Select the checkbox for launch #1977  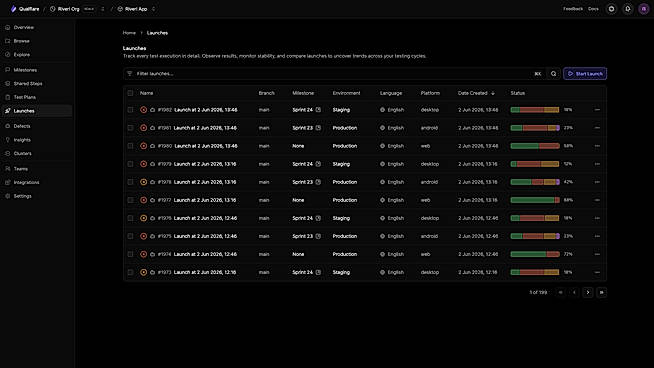(131, 200)
